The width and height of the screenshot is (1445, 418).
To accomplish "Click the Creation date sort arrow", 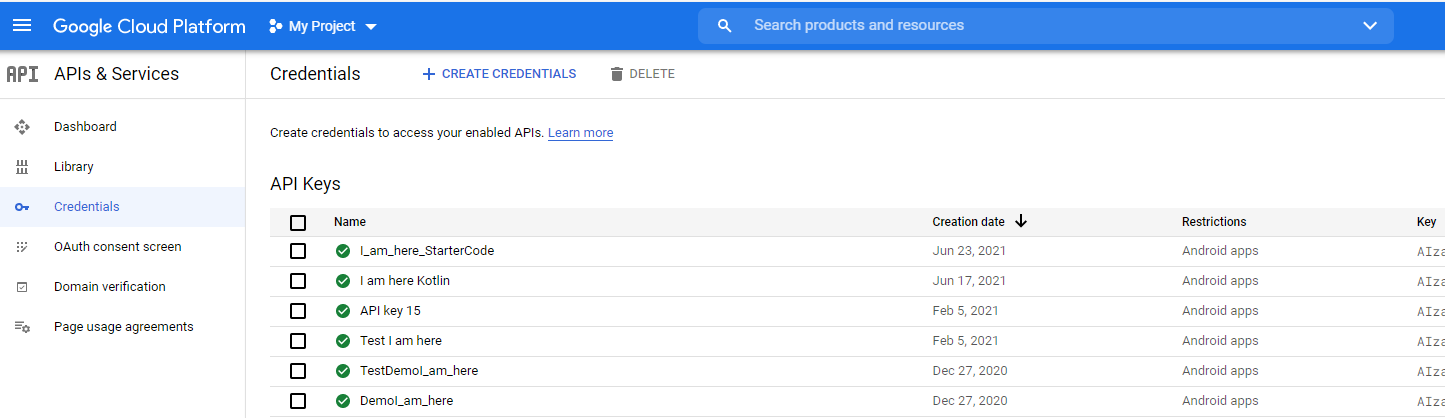I will pos(1021,221).
